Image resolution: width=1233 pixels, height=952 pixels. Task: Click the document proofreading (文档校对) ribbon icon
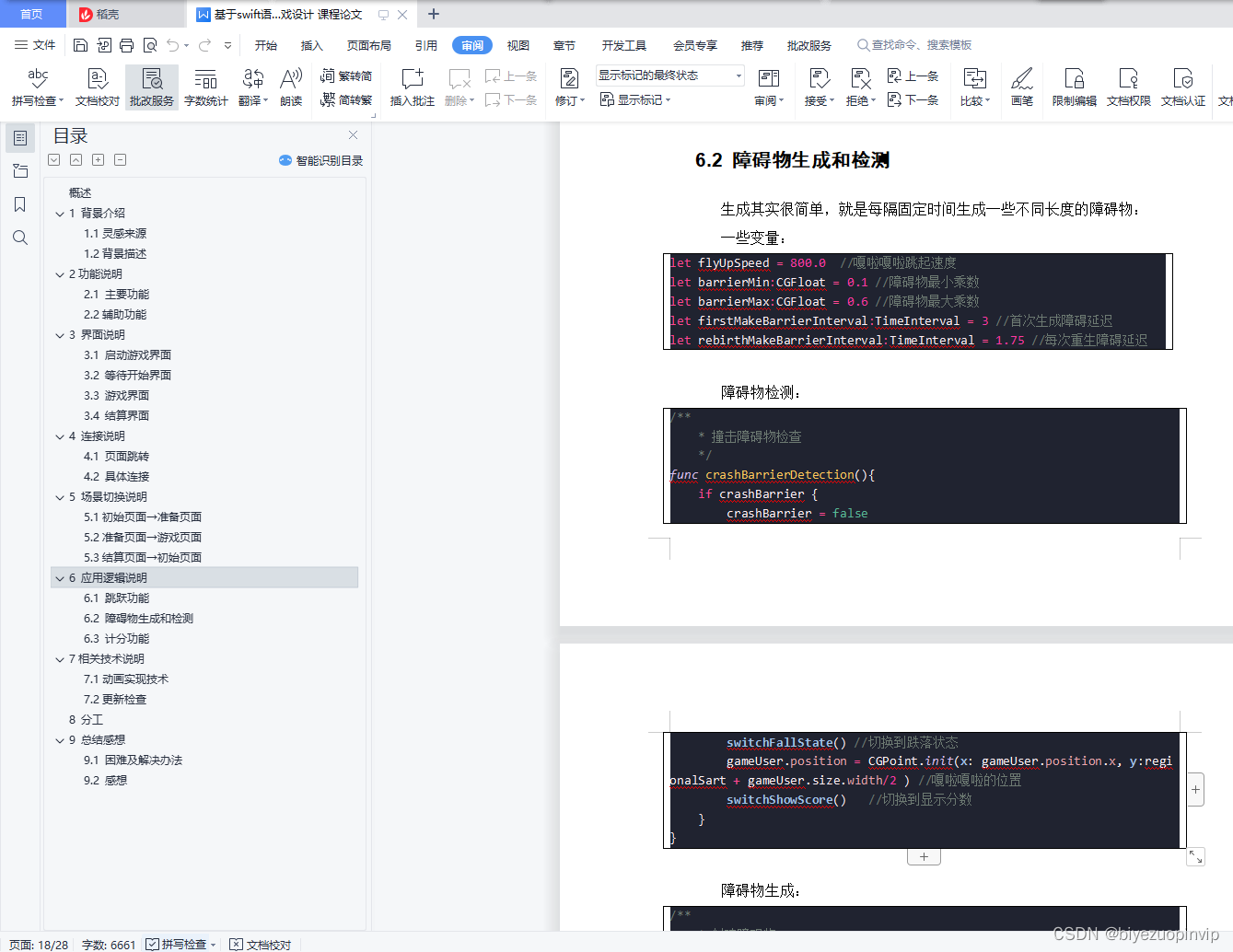(98, 87)
